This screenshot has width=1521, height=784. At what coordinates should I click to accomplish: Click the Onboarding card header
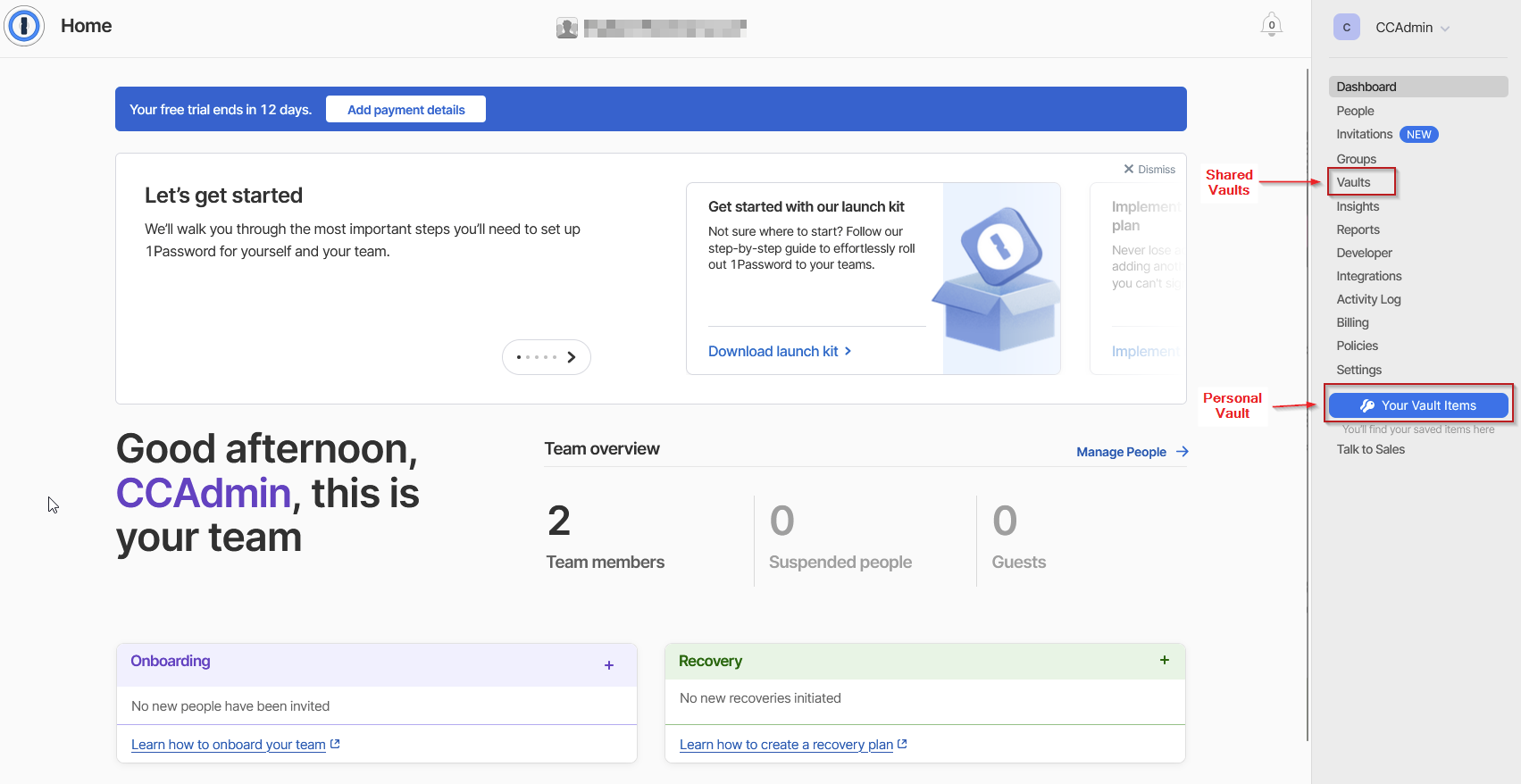tap(376, 664)
